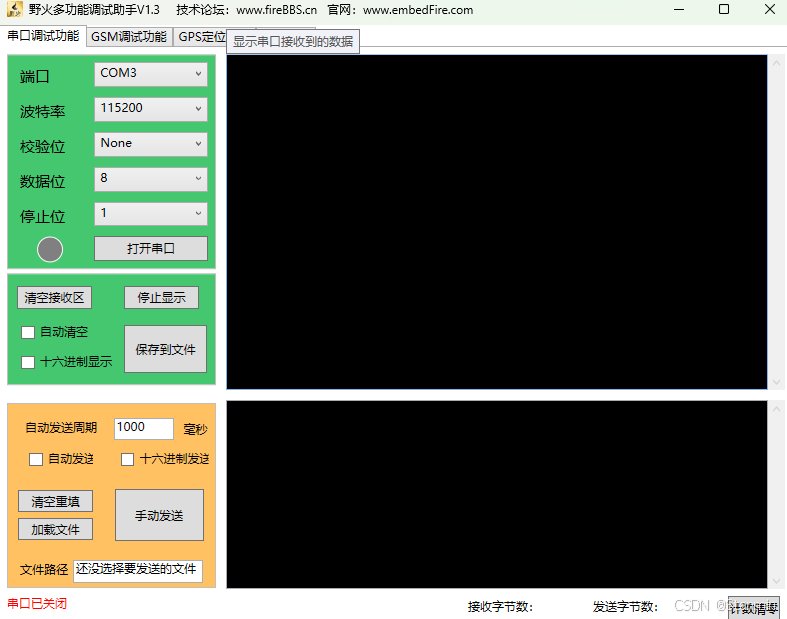Image resolution: width=787 pixels, height=619 pixels.
Task: Click the 保存到文件 button
Action: coord(166,349)
